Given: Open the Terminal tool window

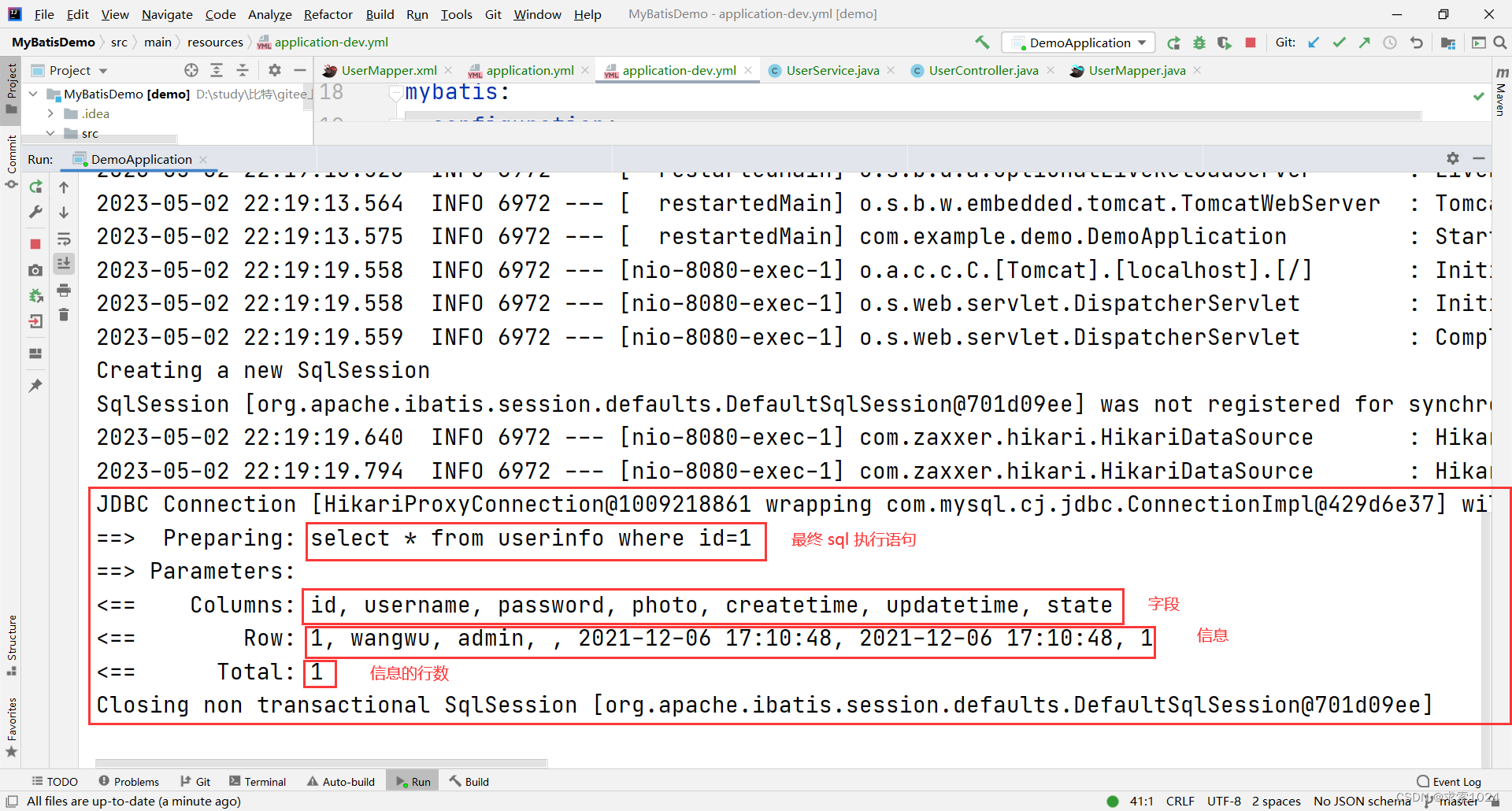Looking at the screenshot, I should tap(258, 781).
